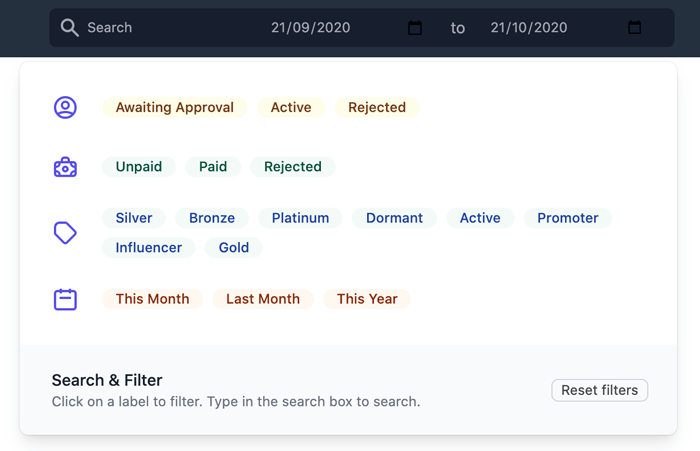
Task: Toggle the Unpaid payment filter
Action: (x=139, y=167)
